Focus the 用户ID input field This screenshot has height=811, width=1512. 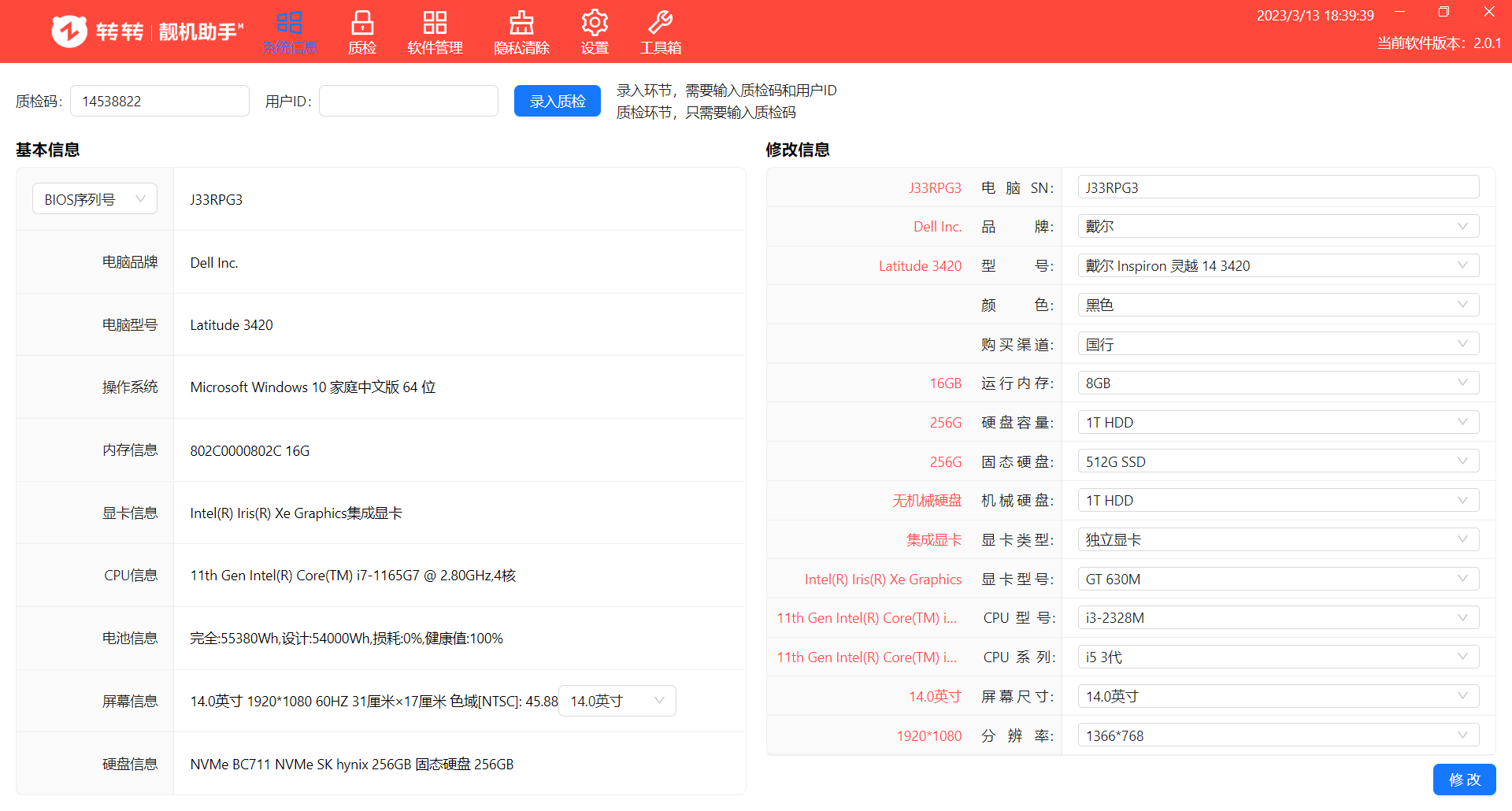(409, 101)
